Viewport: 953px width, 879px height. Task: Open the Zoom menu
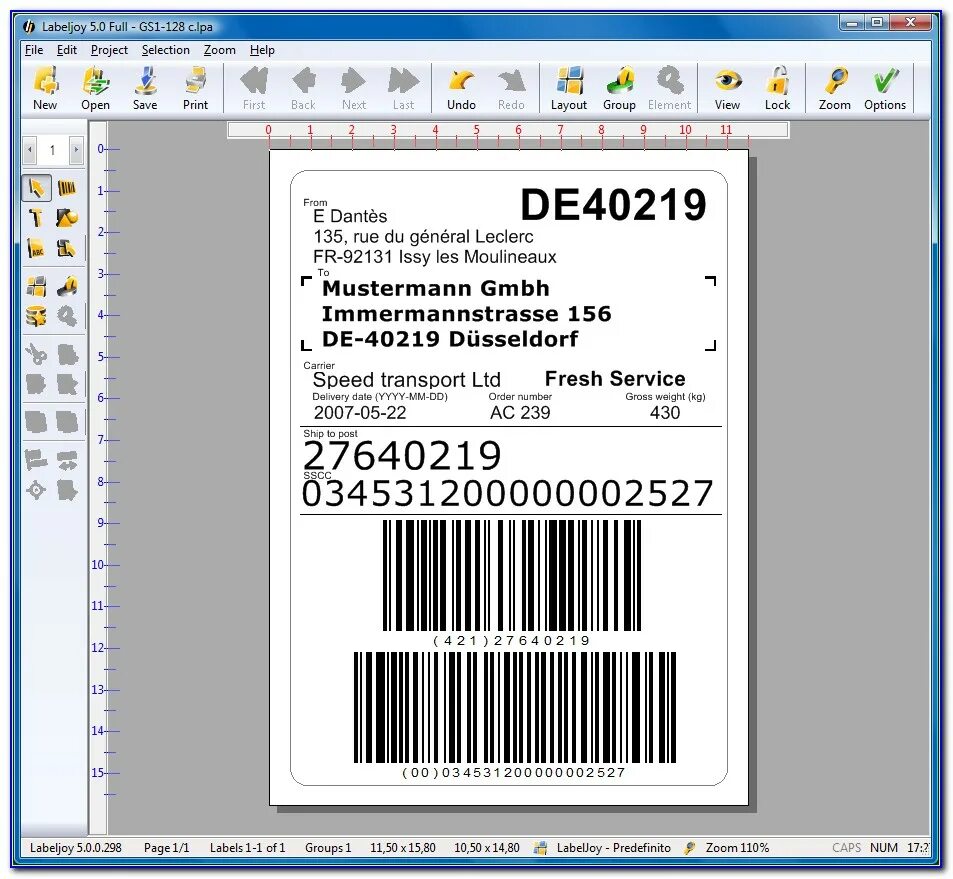(219, 50)
